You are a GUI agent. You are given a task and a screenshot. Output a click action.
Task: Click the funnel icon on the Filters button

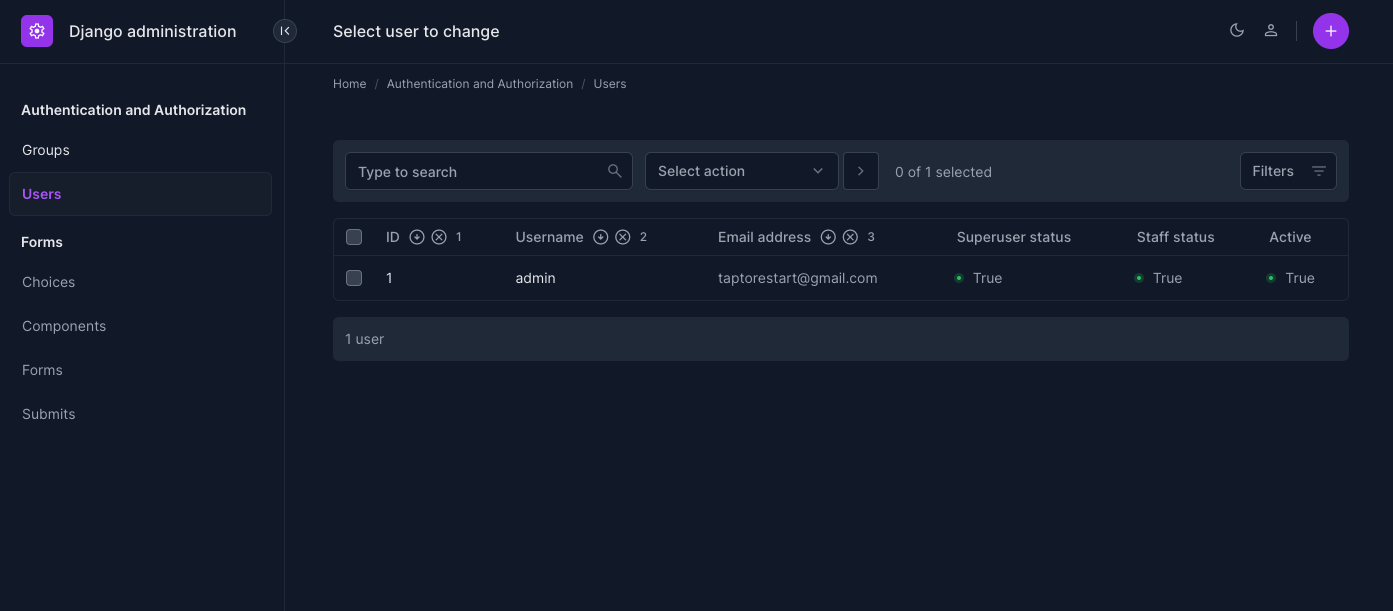coord(1319,171)
